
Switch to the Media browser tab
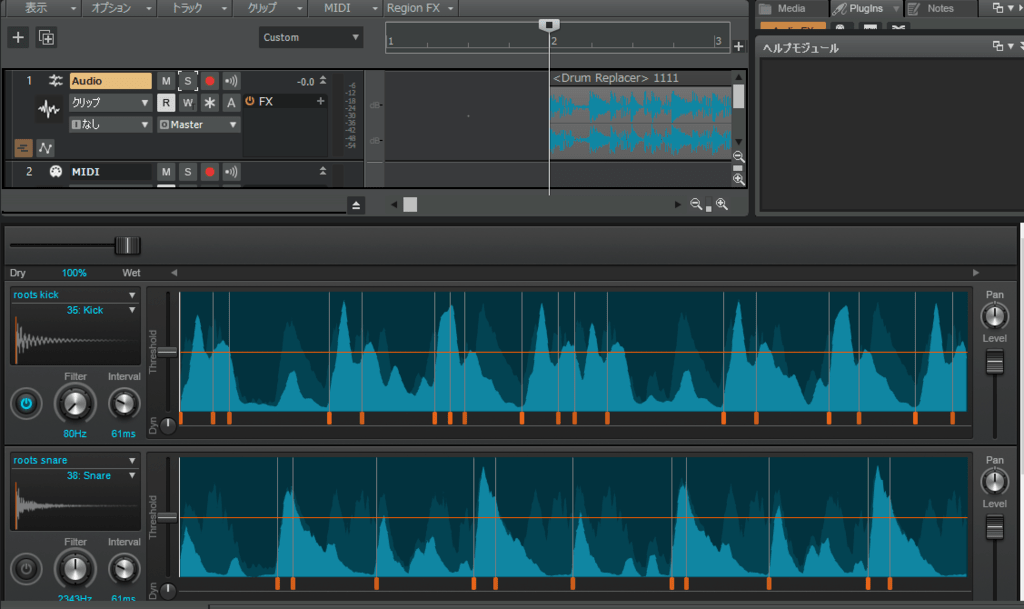792,8
